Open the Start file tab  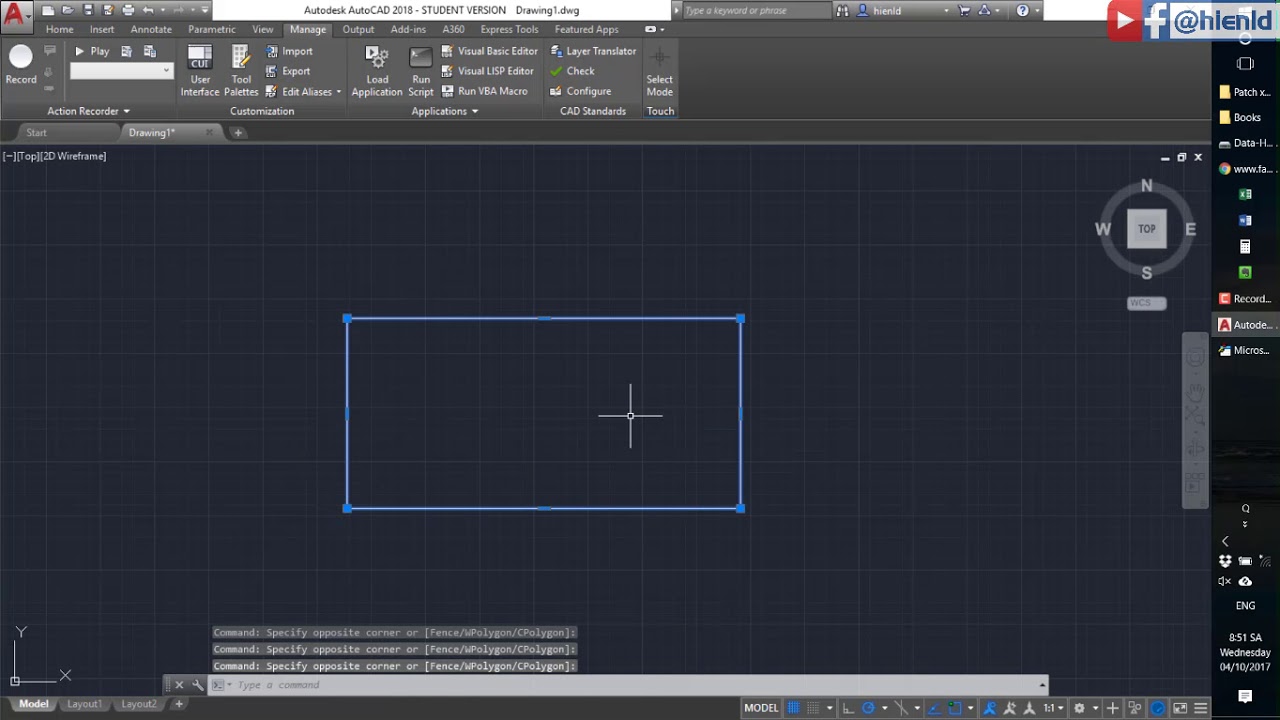click(36, 132)
